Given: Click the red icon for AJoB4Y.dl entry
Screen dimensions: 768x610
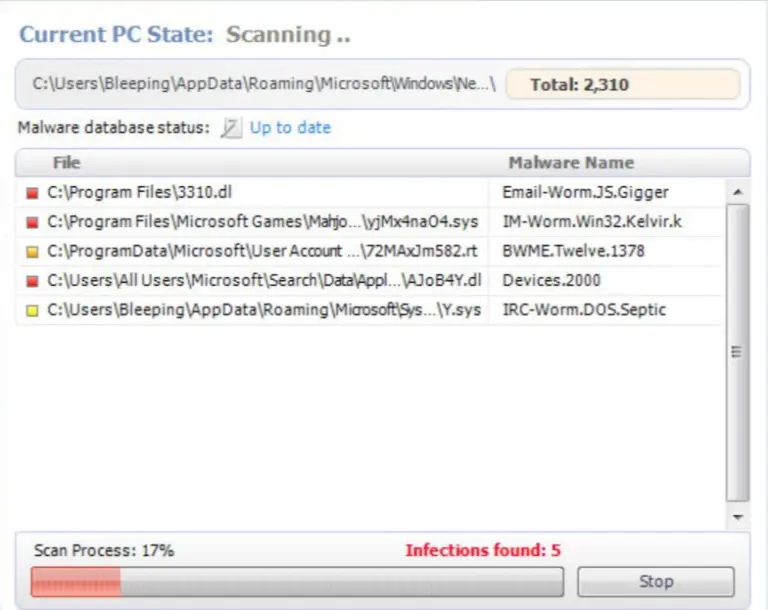Looking at the screenshot, I should pyautogui.click(x=32, y=281).
